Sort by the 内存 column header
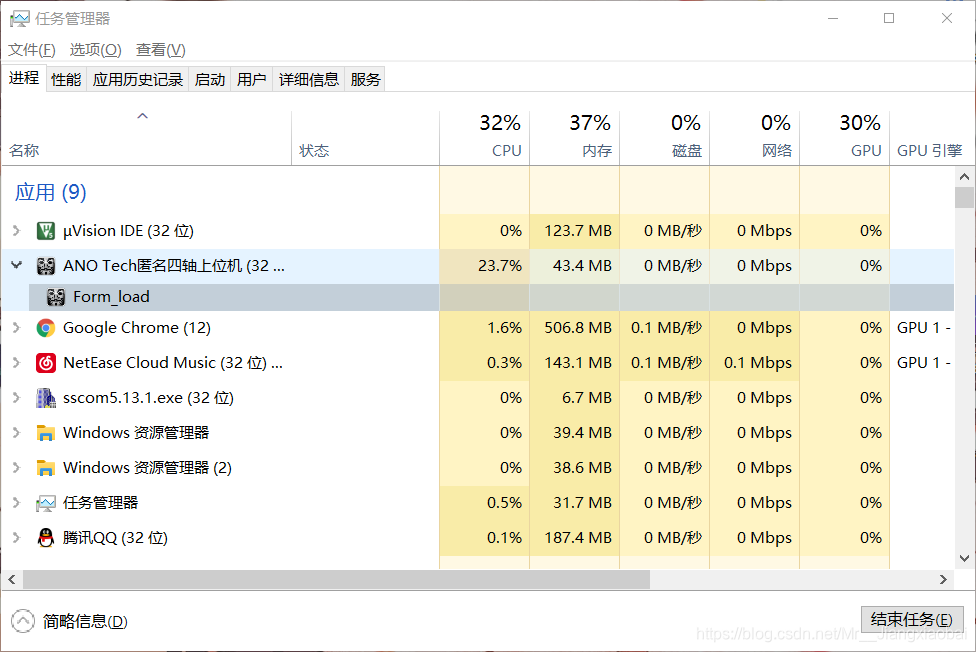The height and width of the screenshot is (652, 976). (x=575, y=138)
